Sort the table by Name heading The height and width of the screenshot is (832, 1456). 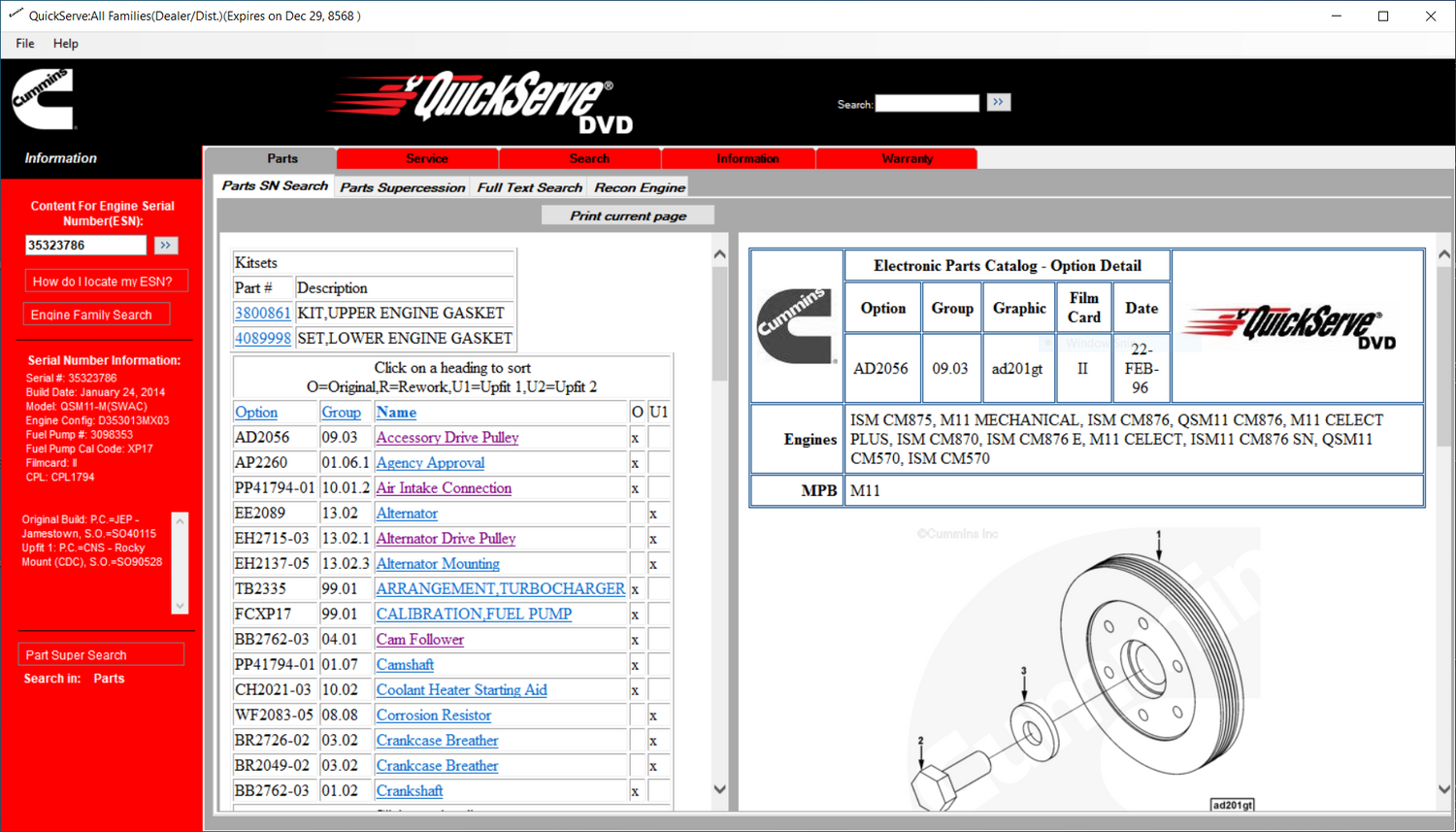pos(397,413)
